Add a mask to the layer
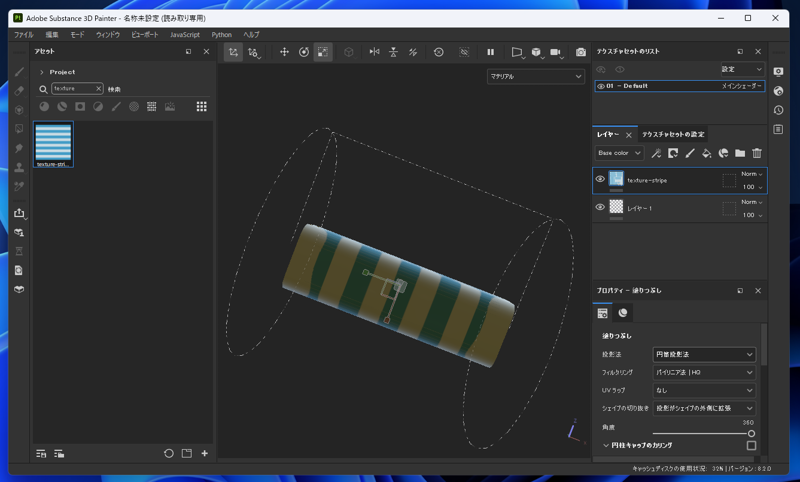 point(673,153)
